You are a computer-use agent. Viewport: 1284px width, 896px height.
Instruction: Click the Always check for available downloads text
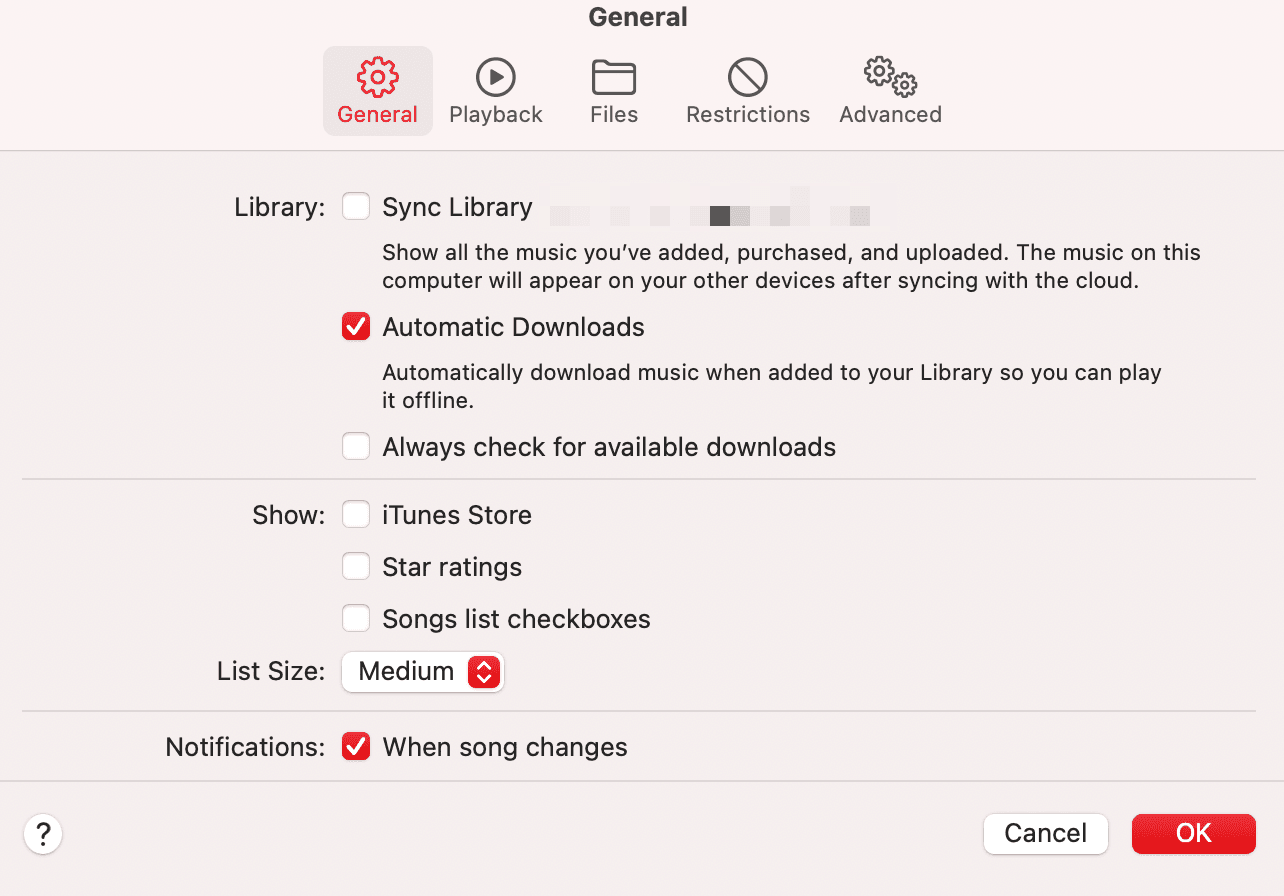coord(609,446)
